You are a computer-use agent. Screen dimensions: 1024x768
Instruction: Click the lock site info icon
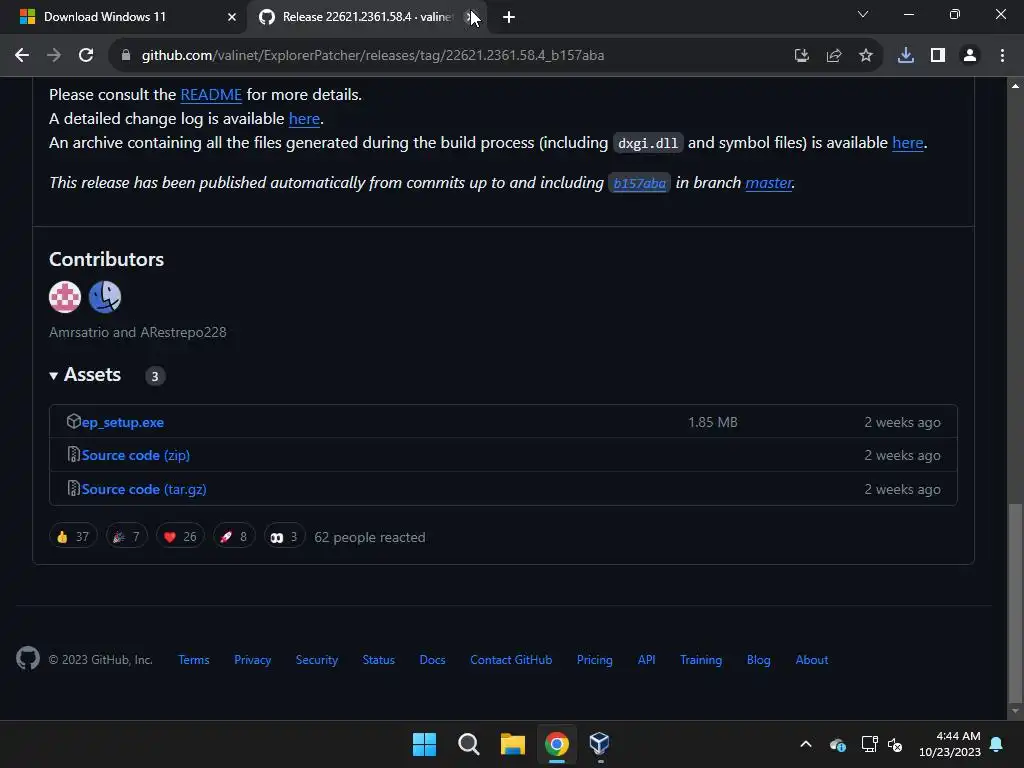pos(126,56)
